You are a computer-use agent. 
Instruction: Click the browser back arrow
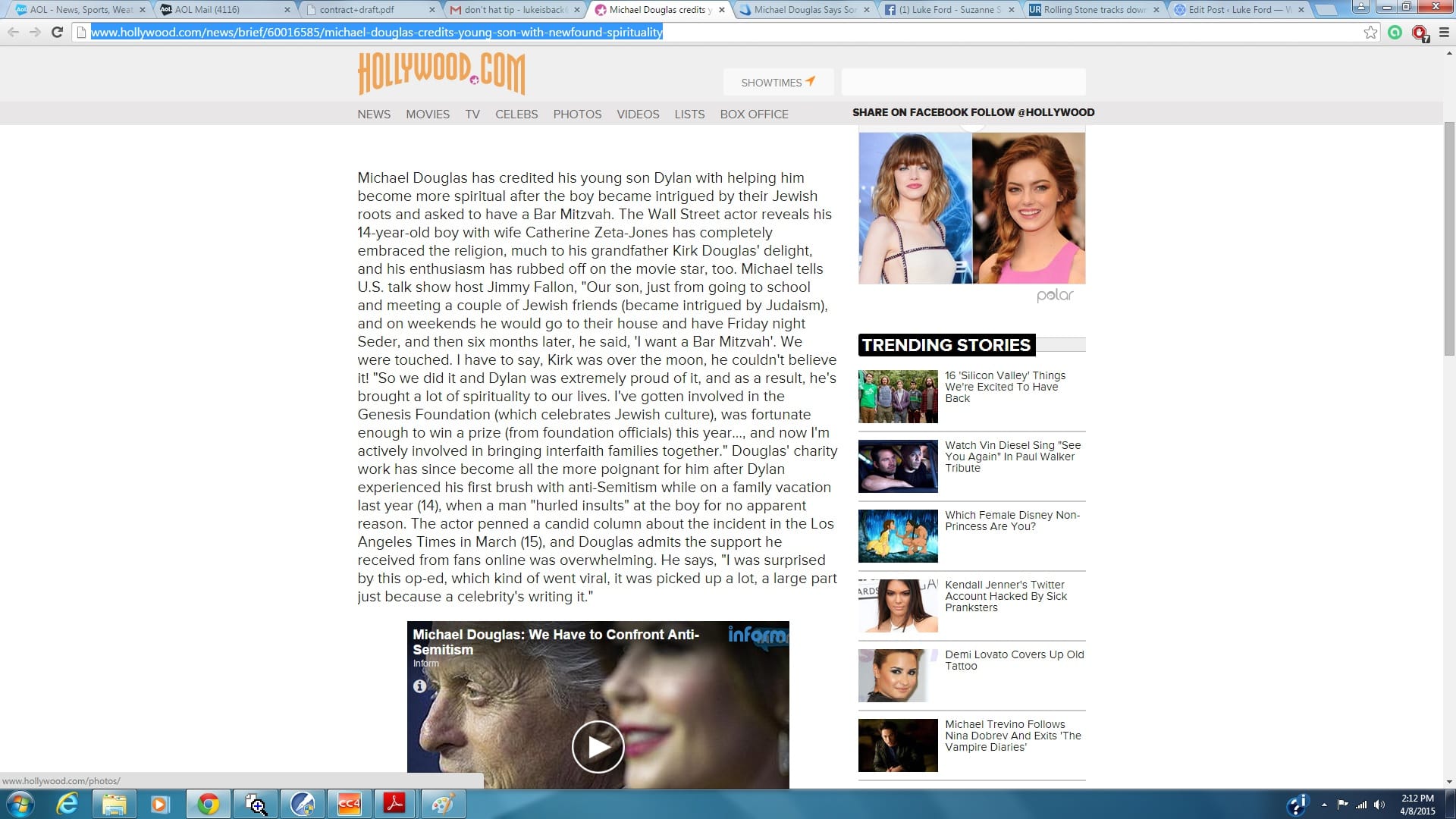13,32
